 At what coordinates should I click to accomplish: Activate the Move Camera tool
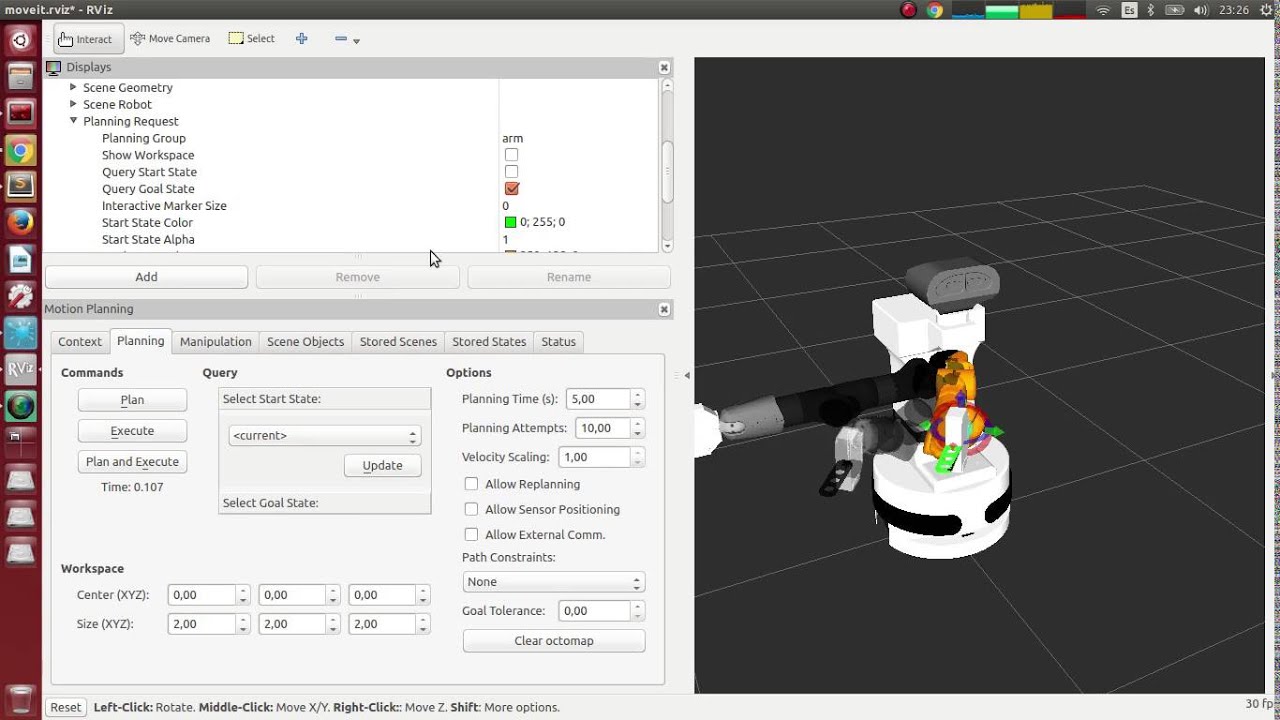[170, 39]
